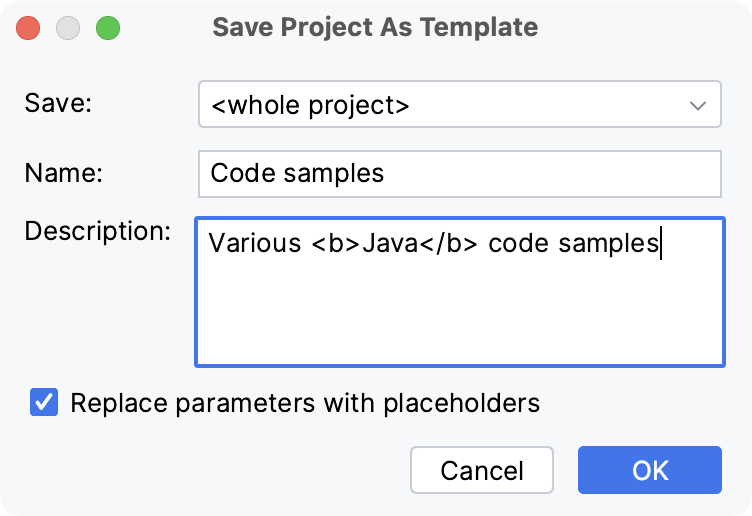Click the '</b>' closing tag in description

tap(449, 243)
